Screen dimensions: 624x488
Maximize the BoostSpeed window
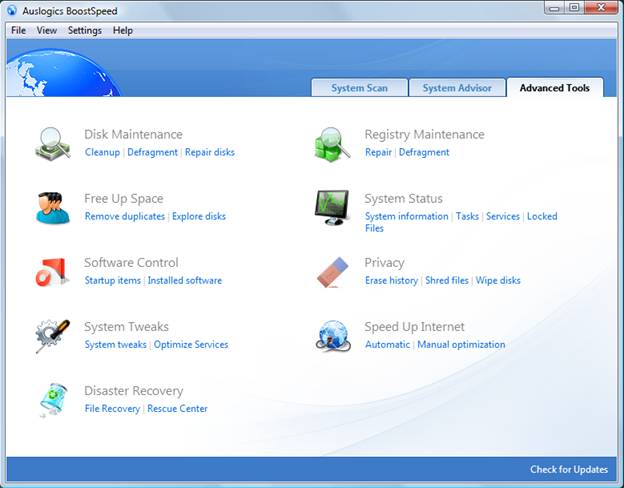click(574, 8)
